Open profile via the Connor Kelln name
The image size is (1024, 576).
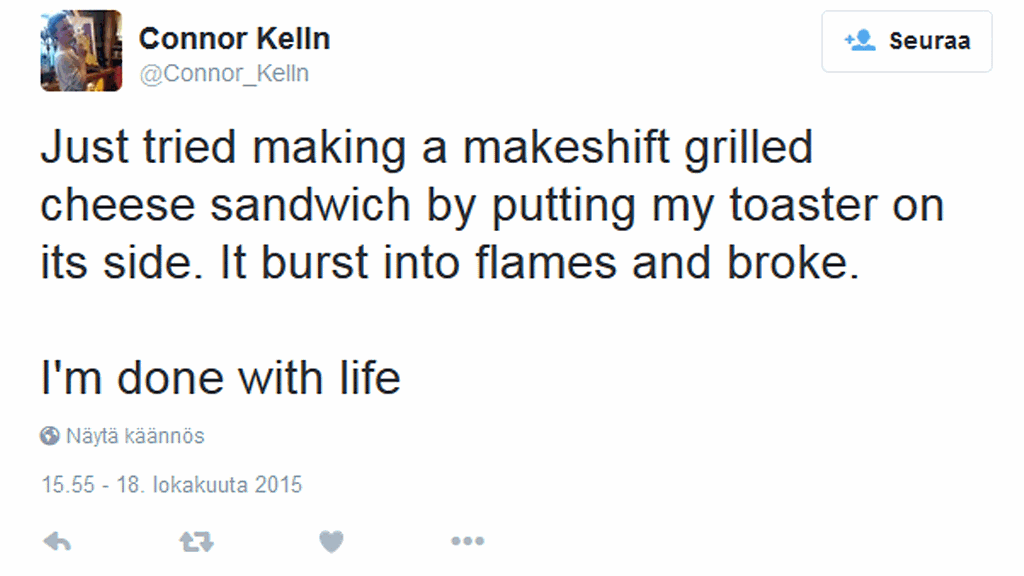(234, 39)
